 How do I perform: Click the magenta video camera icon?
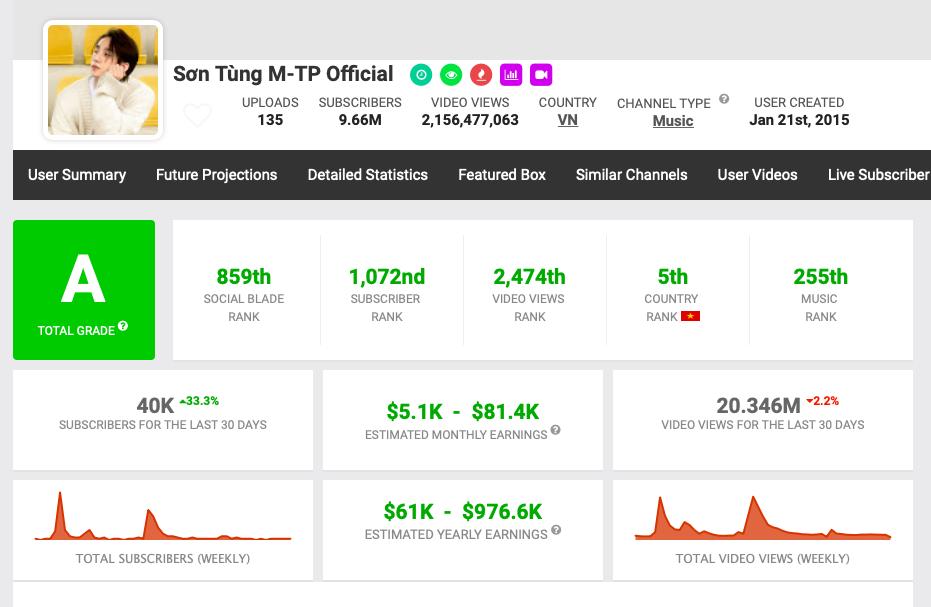click(541, 75)
